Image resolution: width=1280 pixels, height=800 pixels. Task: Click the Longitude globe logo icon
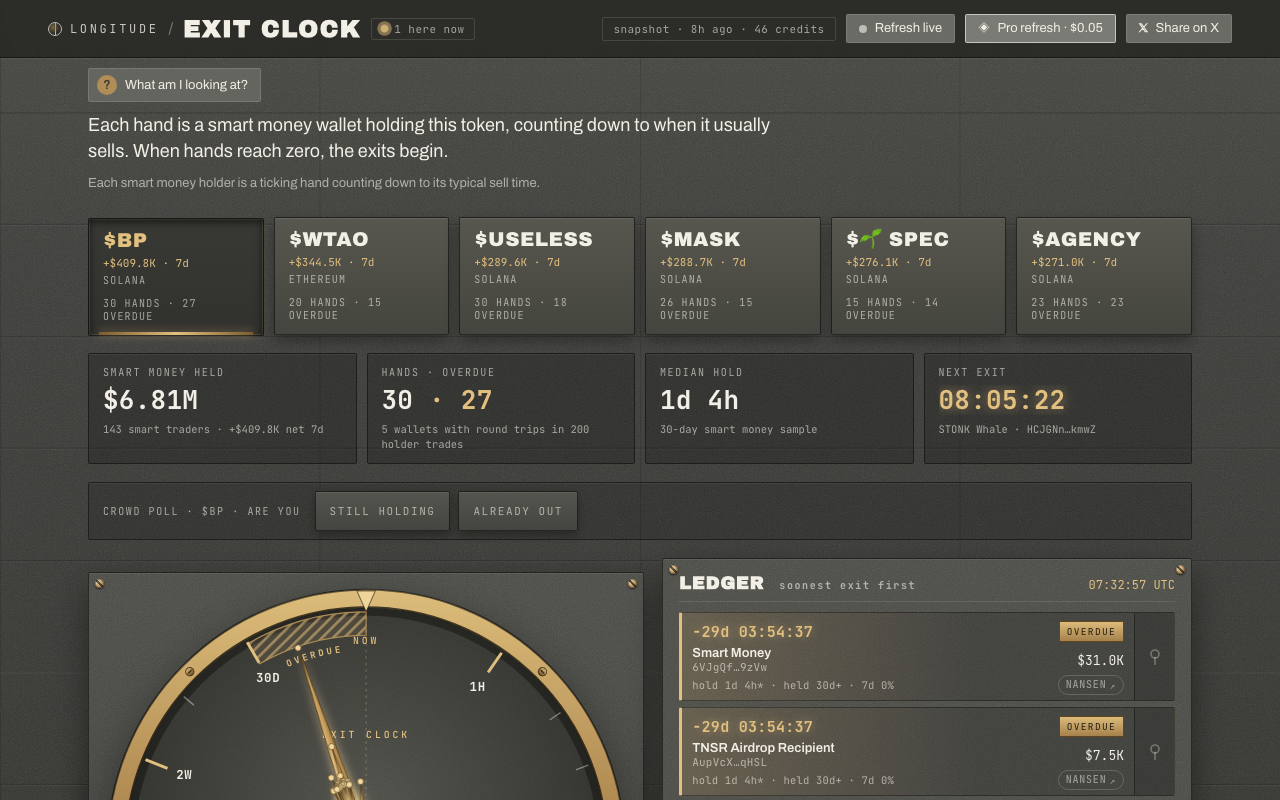click(x=55, y=29)
